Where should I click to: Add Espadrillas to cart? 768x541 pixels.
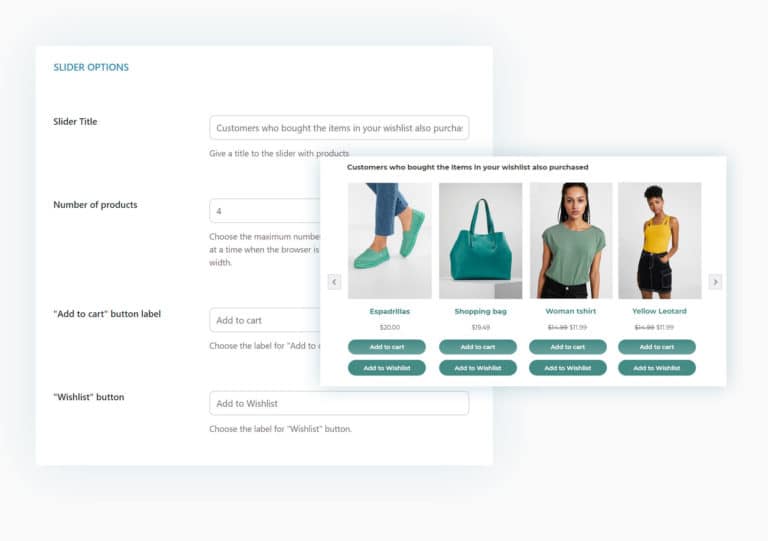click(x=387, y=347)
